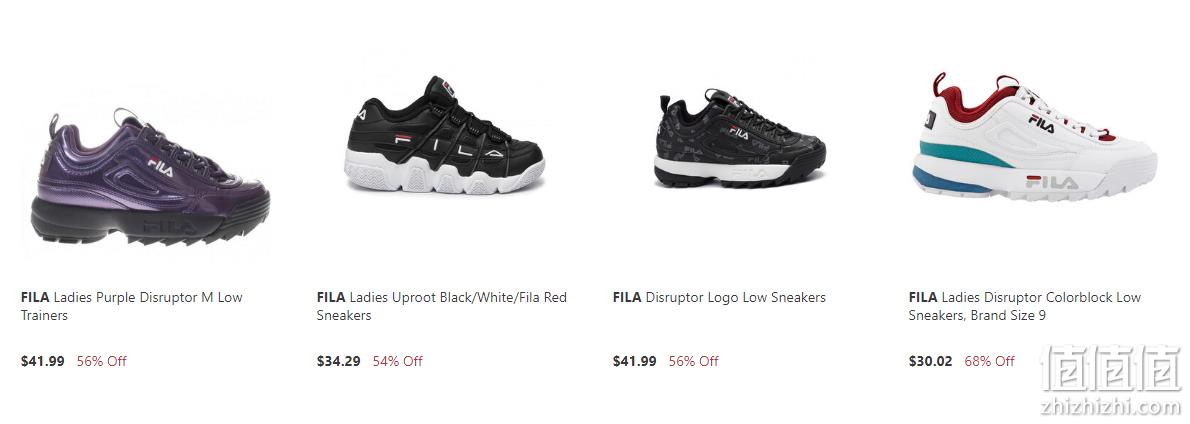The height and width of the screenshot is (424, 1190).
Task: Click the 68% Off discount label
Action: (990, 361)
